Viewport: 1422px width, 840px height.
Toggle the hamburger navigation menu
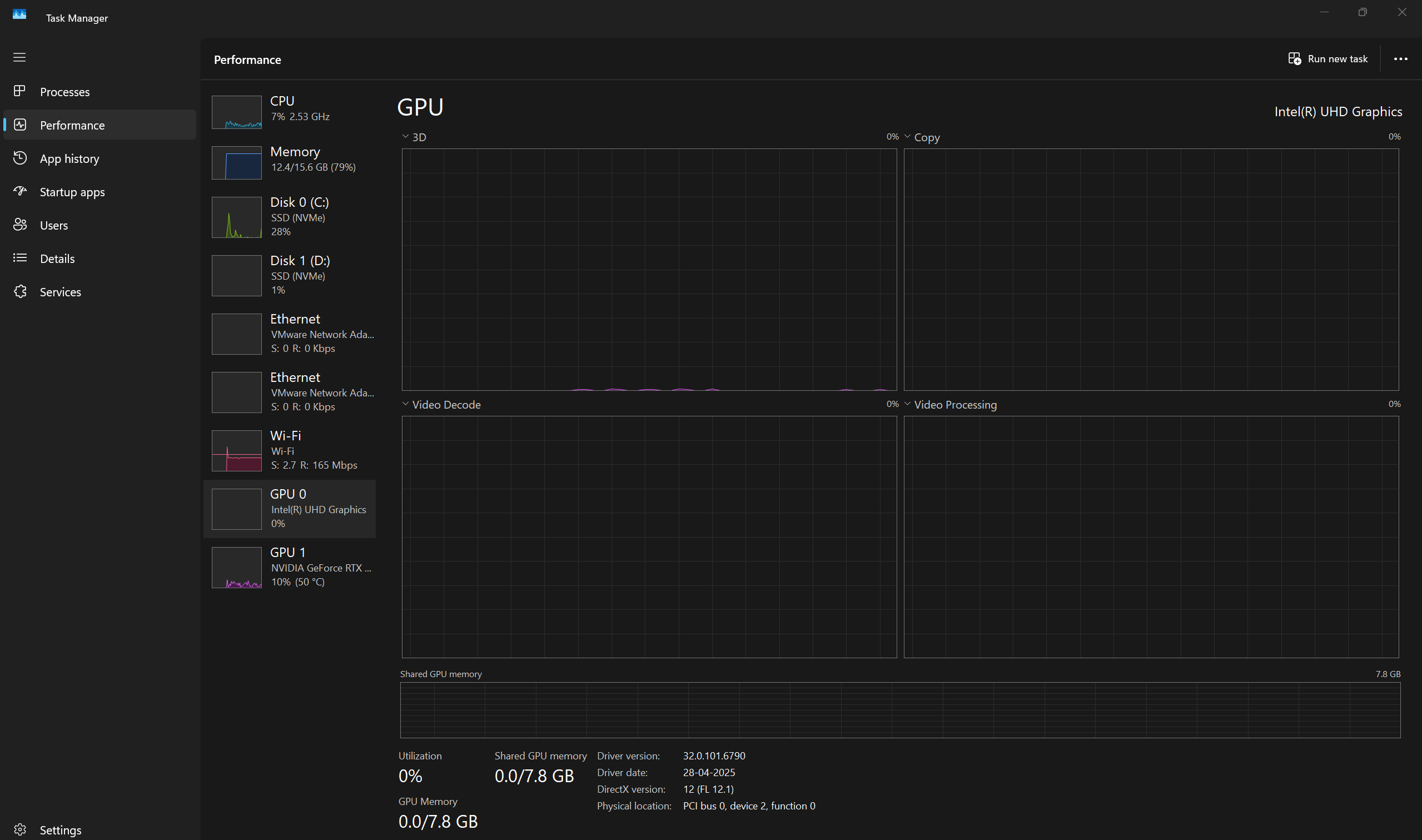point(20,57)
